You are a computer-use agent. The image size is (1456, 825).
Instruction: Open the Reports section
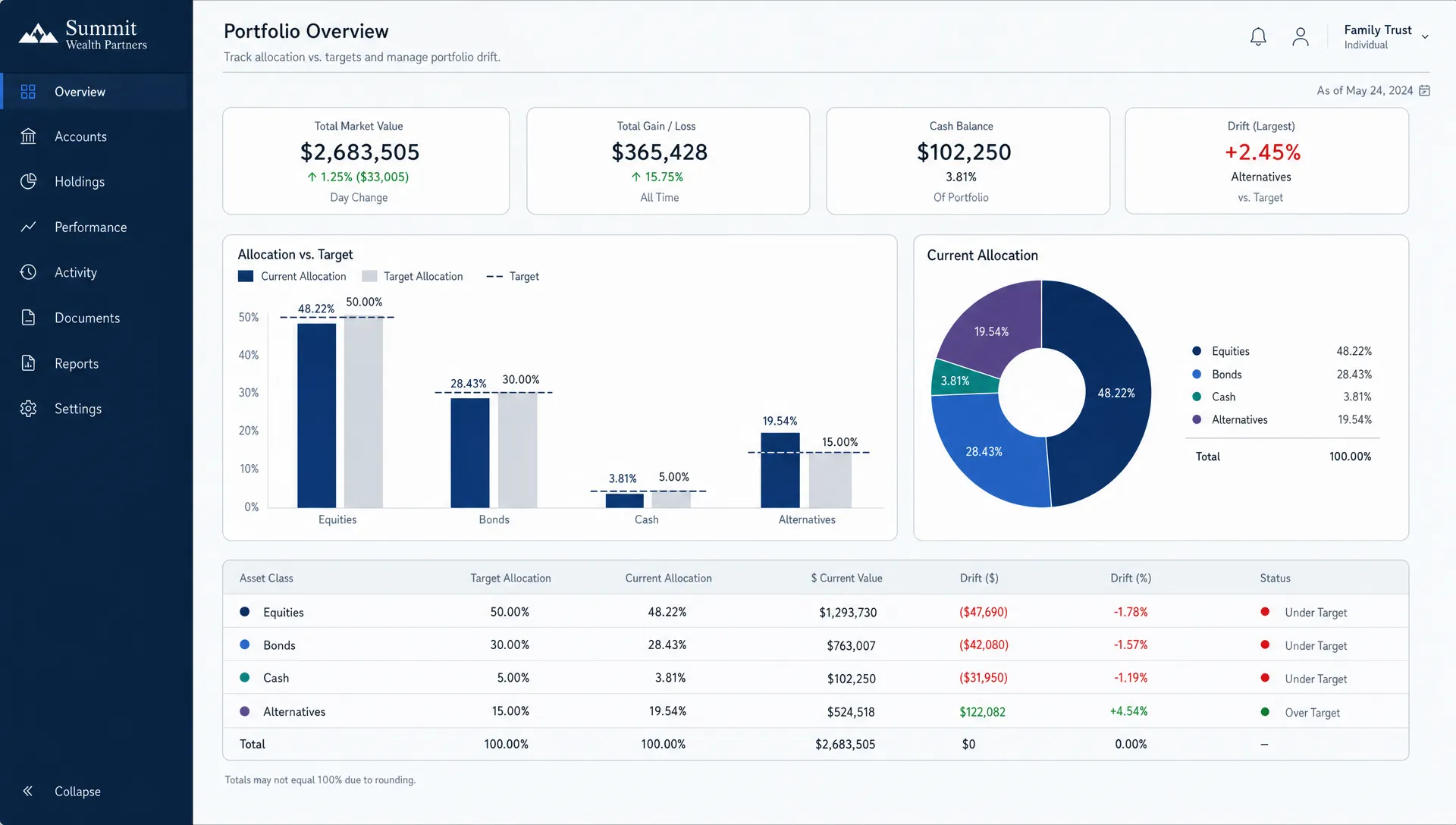tap(77, 364)
